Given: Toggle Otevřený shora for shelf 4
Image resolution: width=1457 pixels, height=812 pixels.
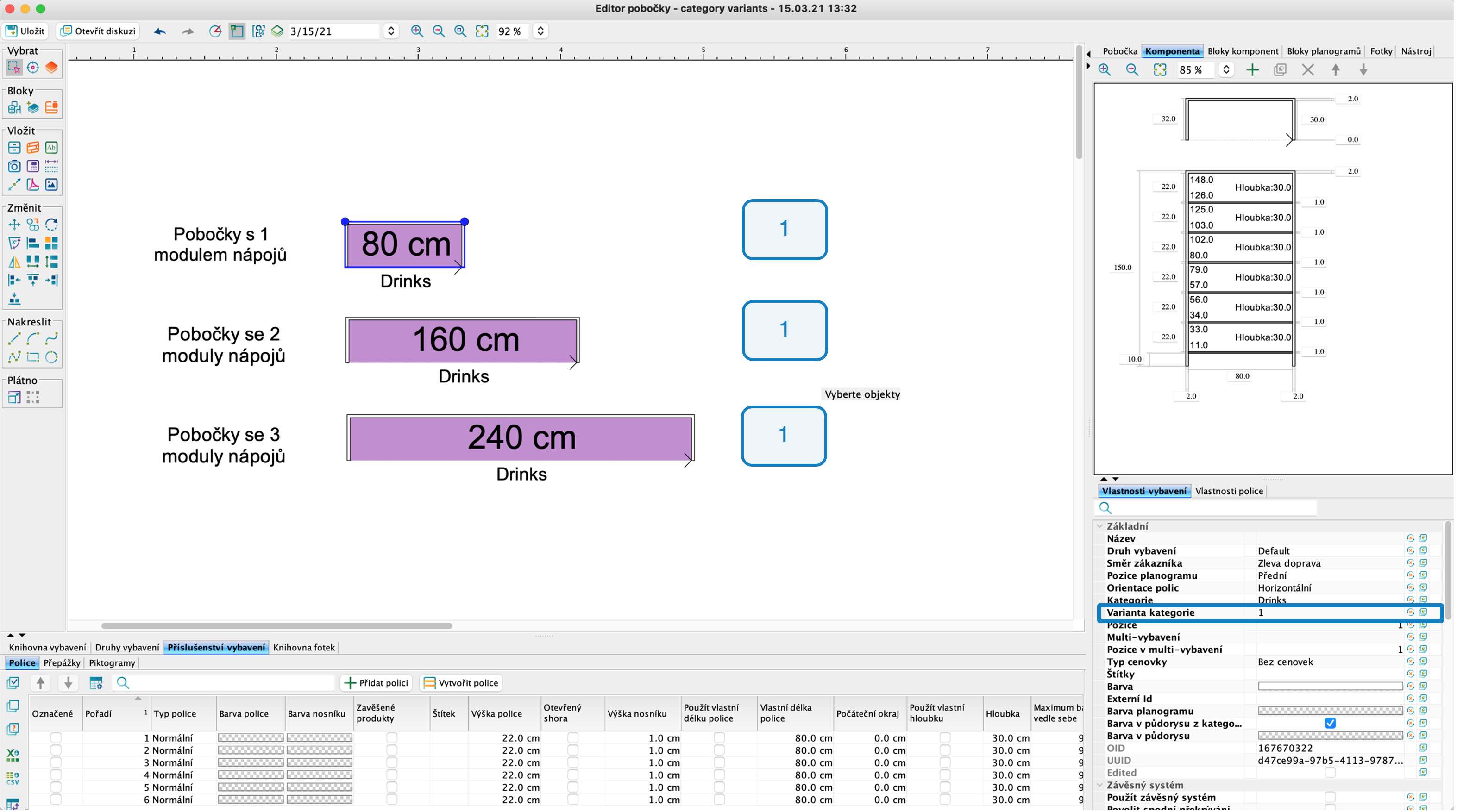Looking at the screenshot, I should (572, 775).
